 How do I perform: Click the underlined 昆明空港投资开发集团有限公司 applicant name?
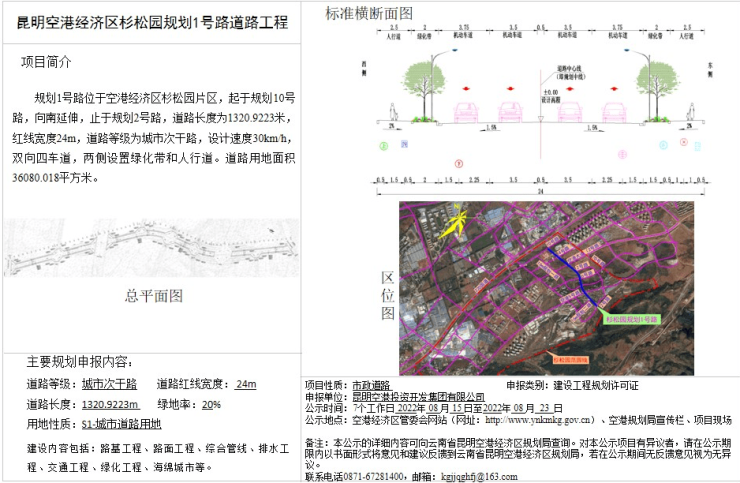tap(418, 397)
